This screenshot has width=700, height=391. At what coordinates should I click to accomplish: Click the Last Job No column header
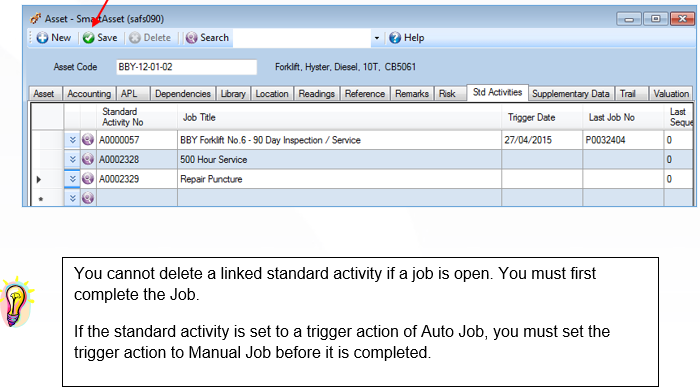623,117
